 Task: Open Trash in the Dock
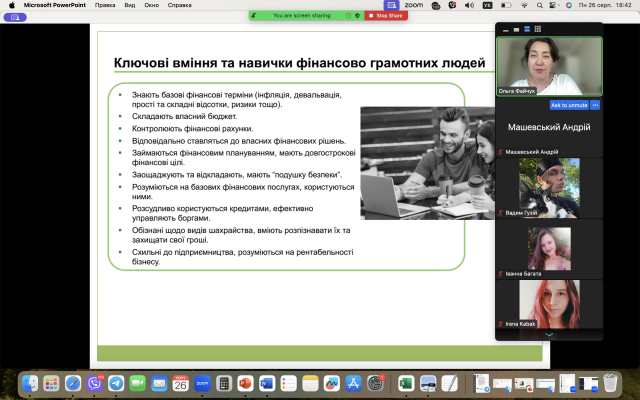pos(610,384)
